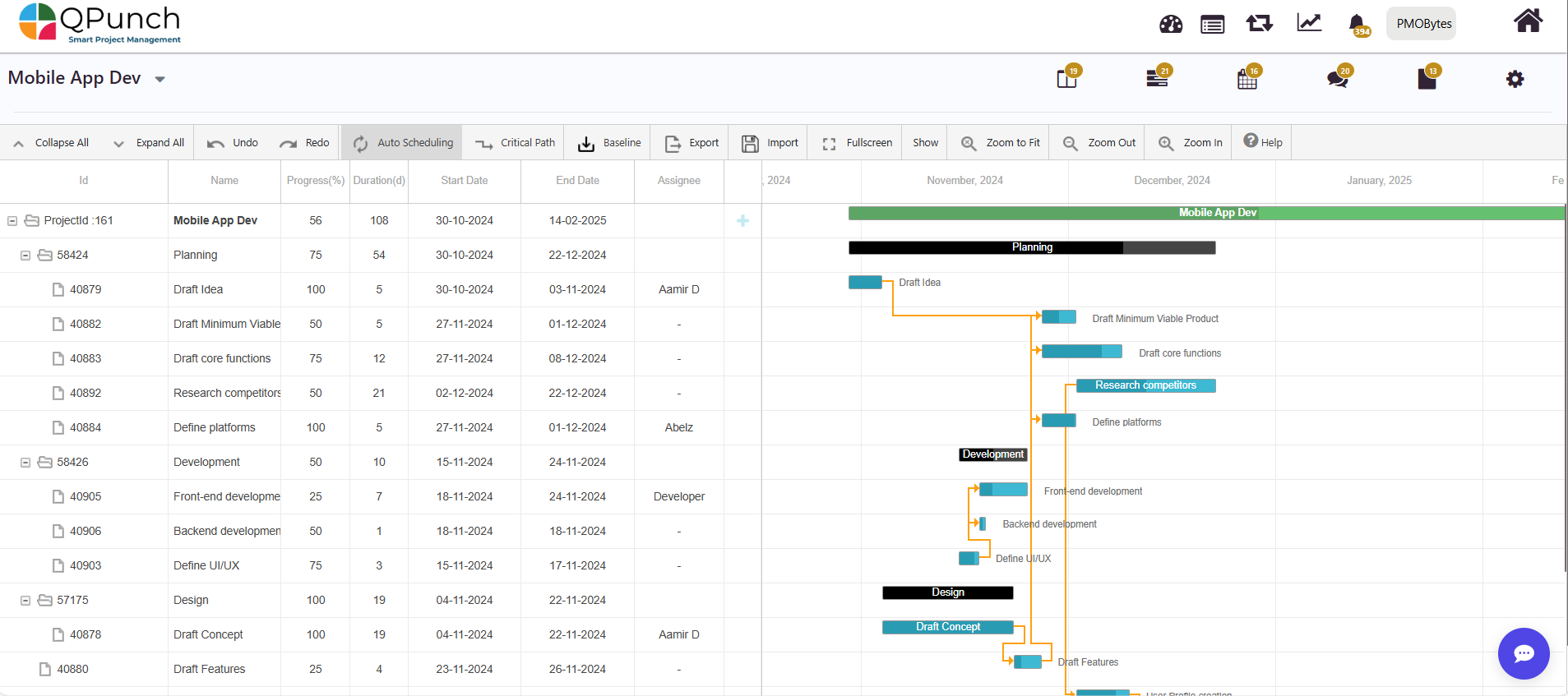This screenshot has height=696, width=1568.
Task: Toggle Auto Scheduling mode
Action: point(403,143)
